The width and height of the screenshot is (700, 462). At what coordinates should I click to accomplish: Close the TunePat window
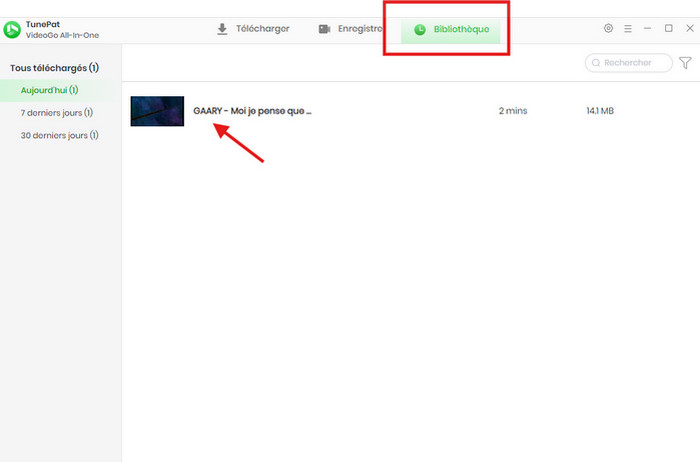690,28
